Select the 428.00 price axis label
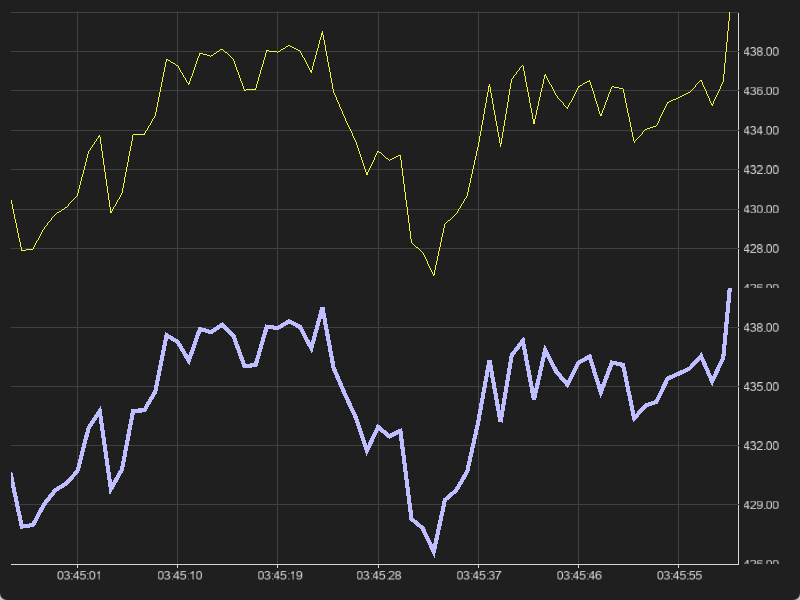This screenshot has width=800, height=600. 760,249
